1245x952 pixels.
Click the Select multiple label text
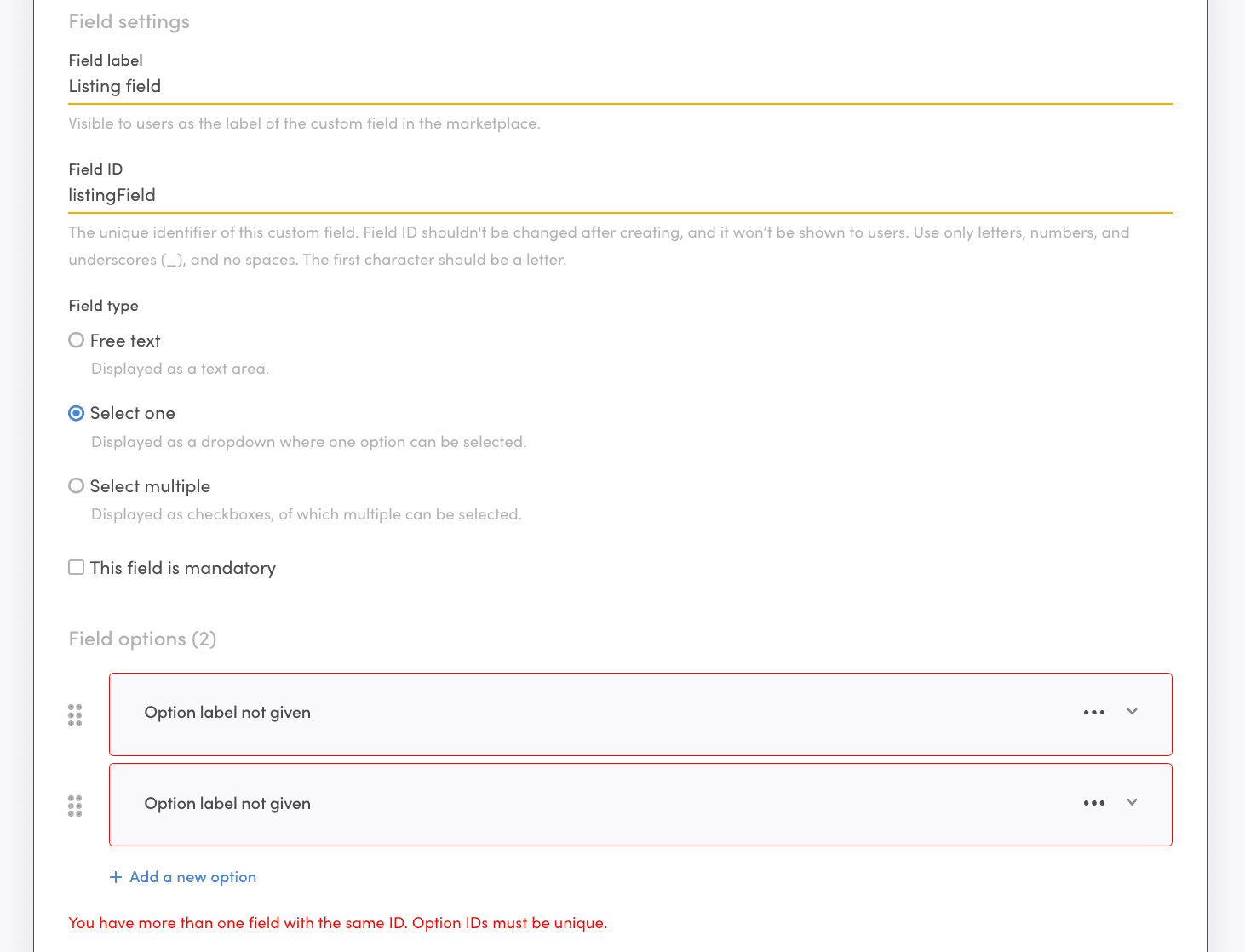tap(150, 486)
